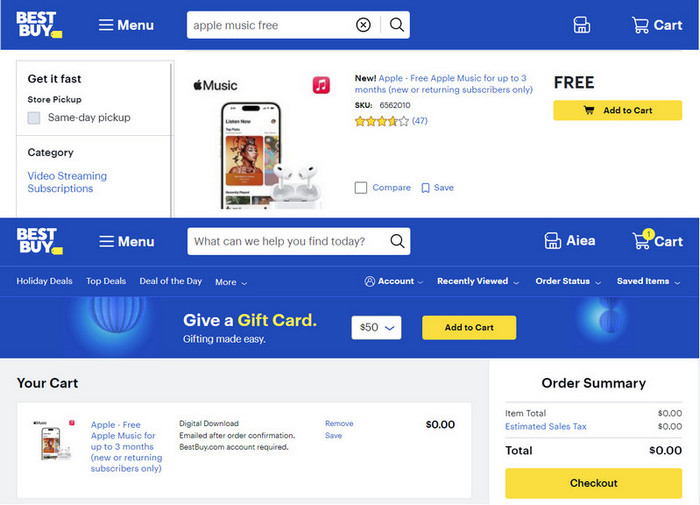
Task: Click the Best Buy logo in the lower header
Action: 39,241
